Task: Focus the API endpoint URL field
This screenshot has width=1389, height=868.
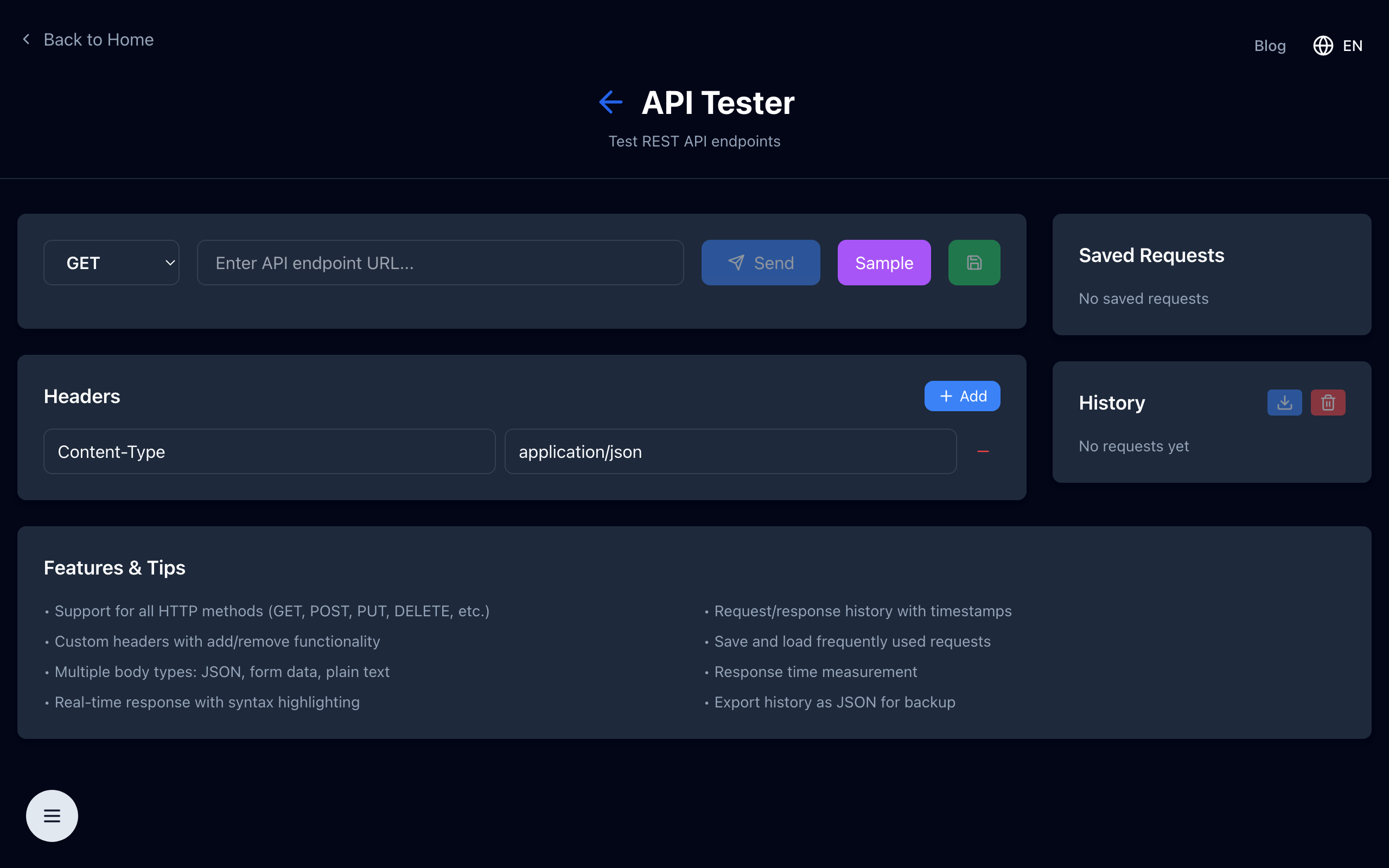Action: [x=440, y=263]
